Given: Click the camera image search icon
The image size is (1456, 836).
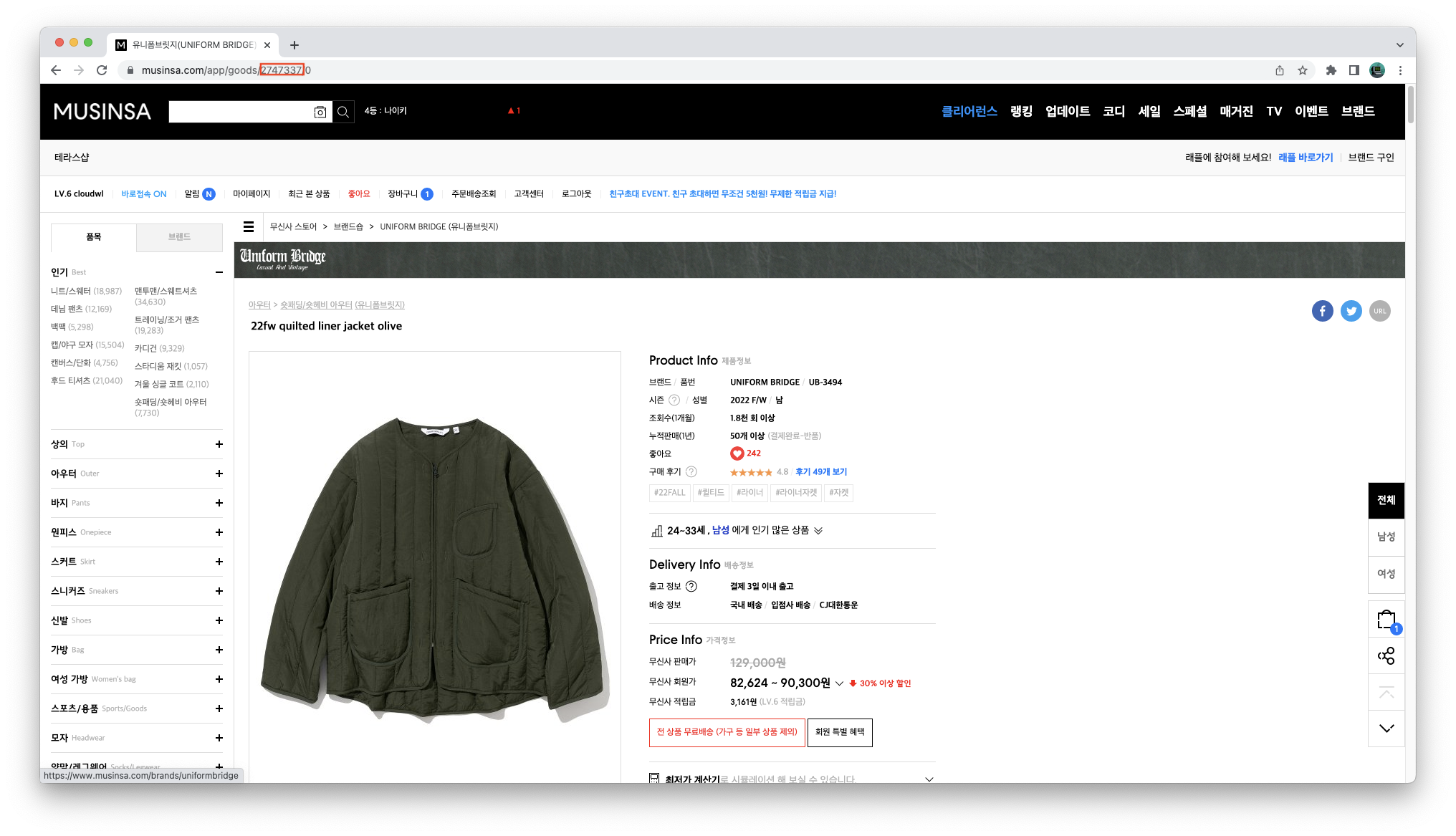Looking at the screenshot, I should coord(320,112).
